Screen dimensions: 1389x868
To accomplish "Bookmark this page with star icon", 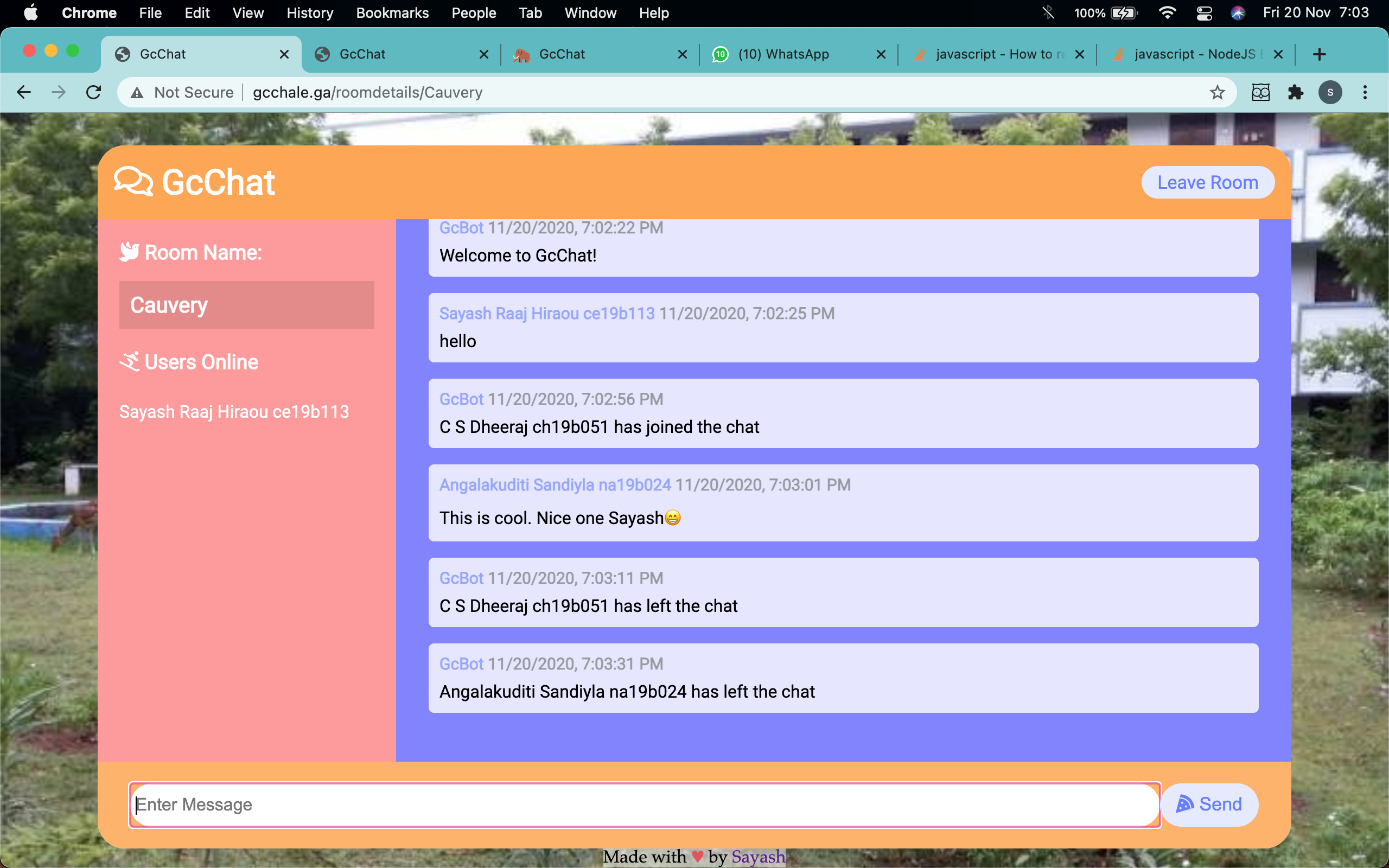I will (x=1217, y=92).
